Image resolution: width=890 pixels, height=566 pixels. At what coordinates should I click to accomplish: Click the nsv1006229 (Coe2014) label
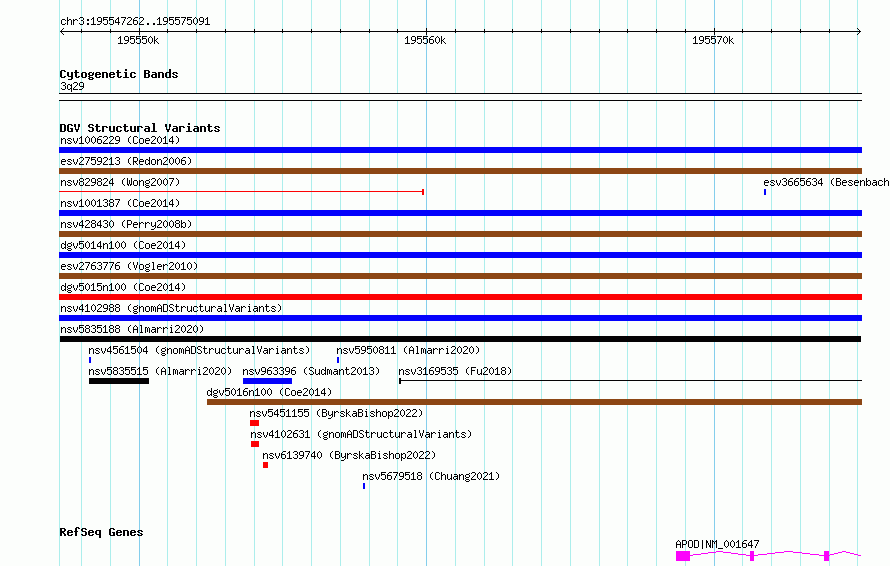[120, 140]
